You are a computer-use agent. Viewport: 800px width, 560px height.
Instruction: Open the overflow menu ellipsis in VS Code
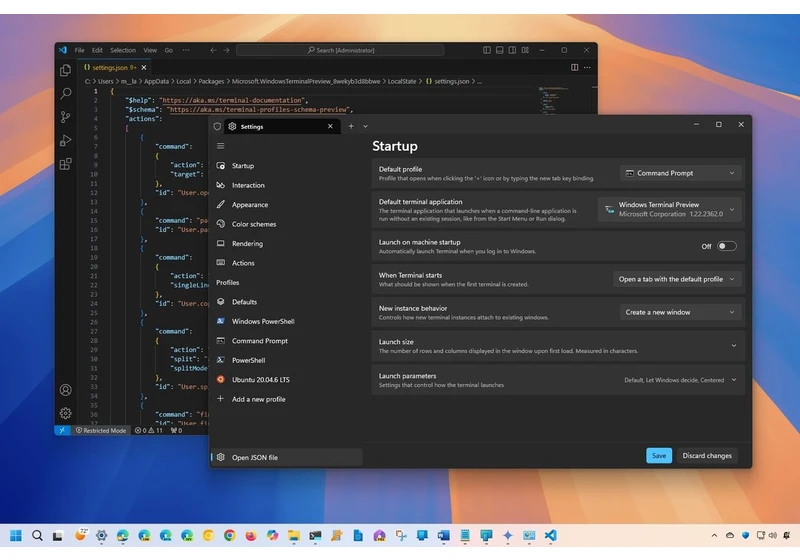[186, 50]
